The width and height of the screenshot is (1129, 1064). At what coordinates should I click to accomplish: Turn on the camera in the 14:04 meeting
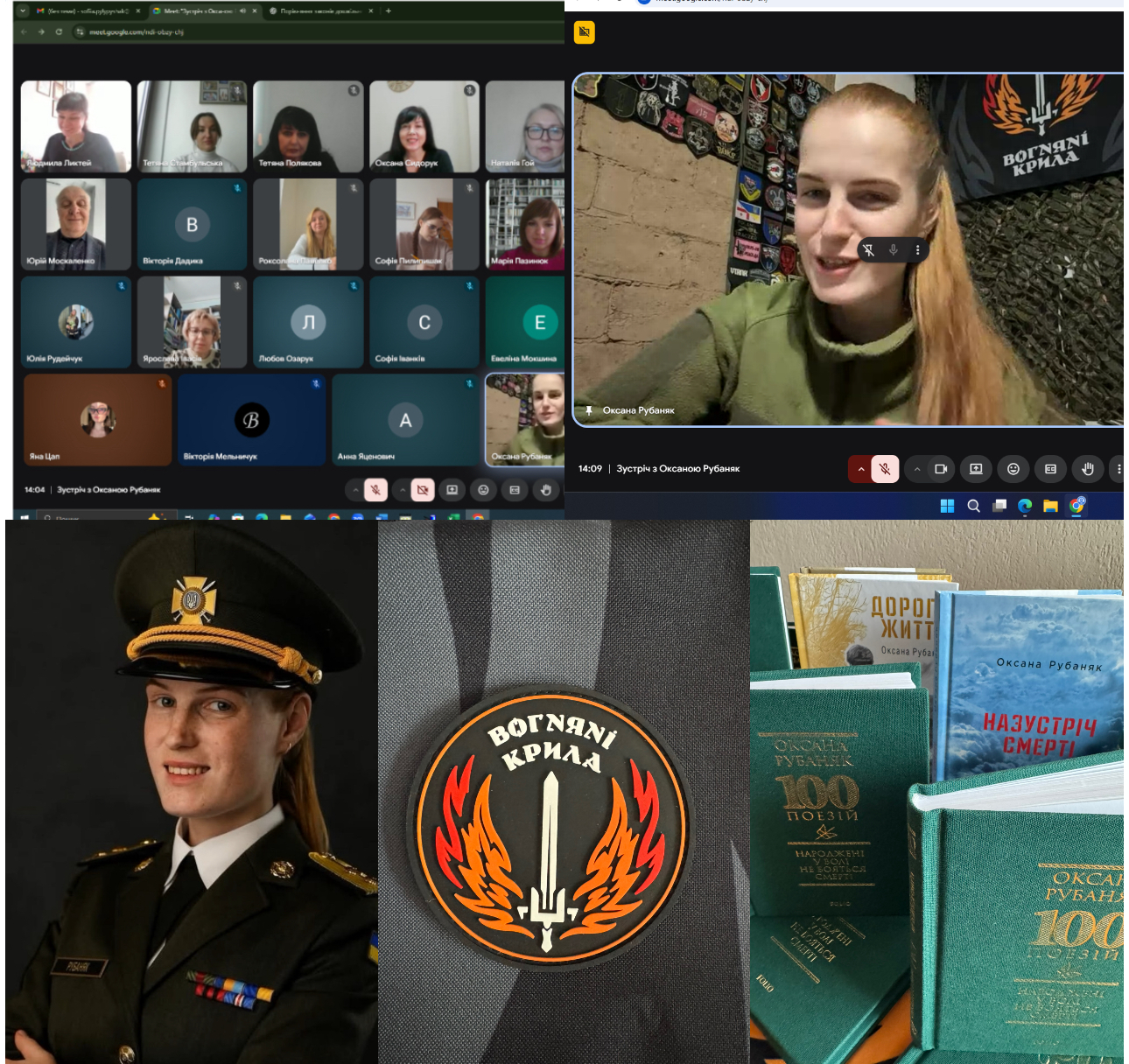[422, 490]
